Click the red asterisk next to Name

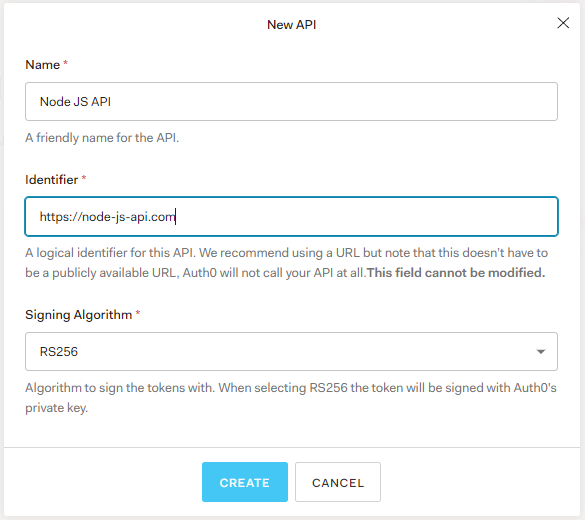click(65, 62)
